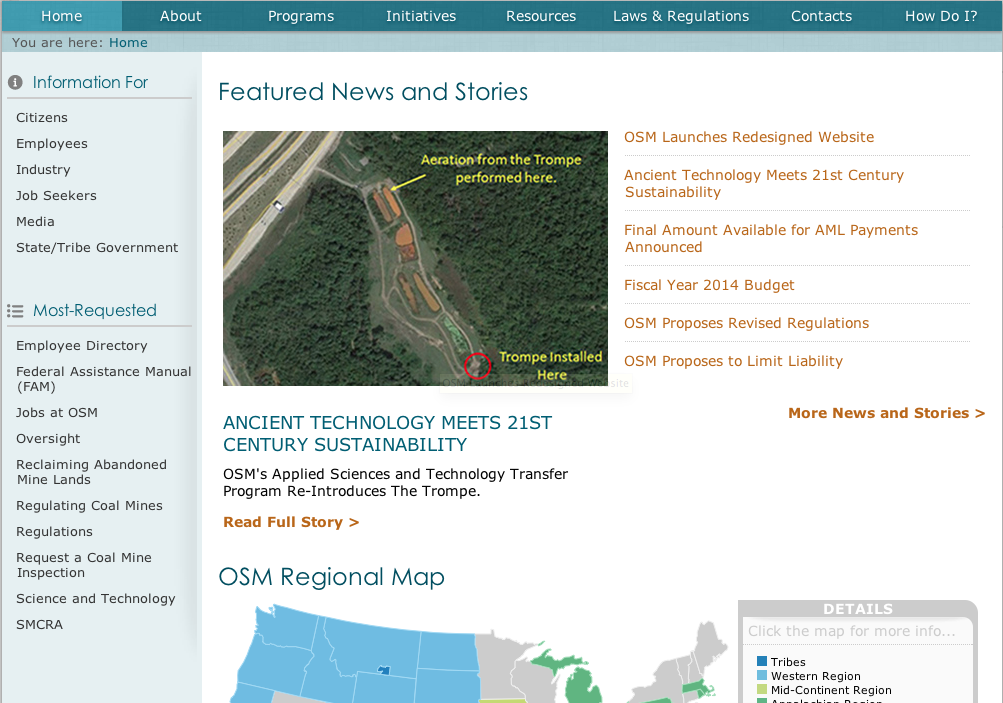Open State/Tribe Government link
Screen dimensions: 1003x703
tap(97, 248)
